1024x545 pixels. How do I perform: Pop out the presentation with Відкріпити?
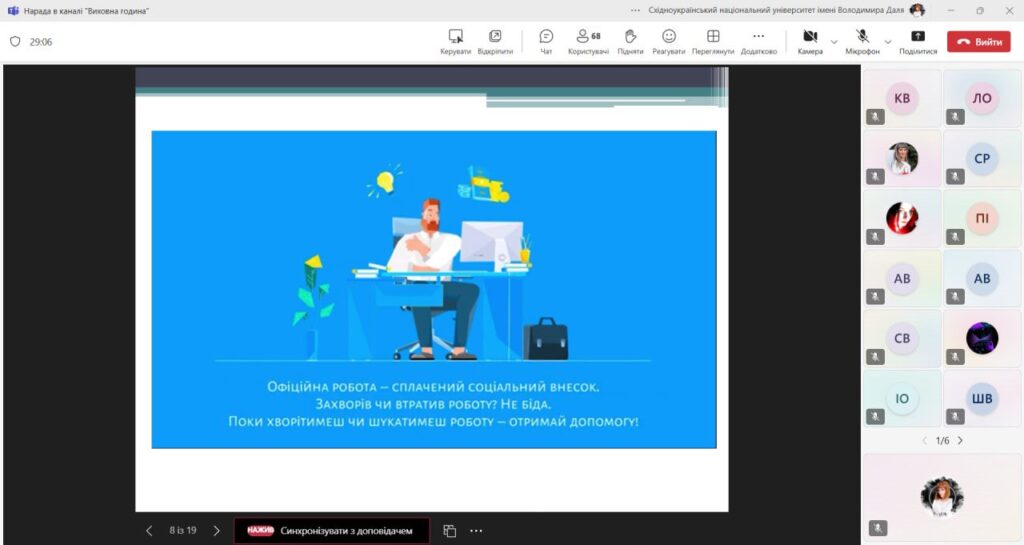(495, 37)
